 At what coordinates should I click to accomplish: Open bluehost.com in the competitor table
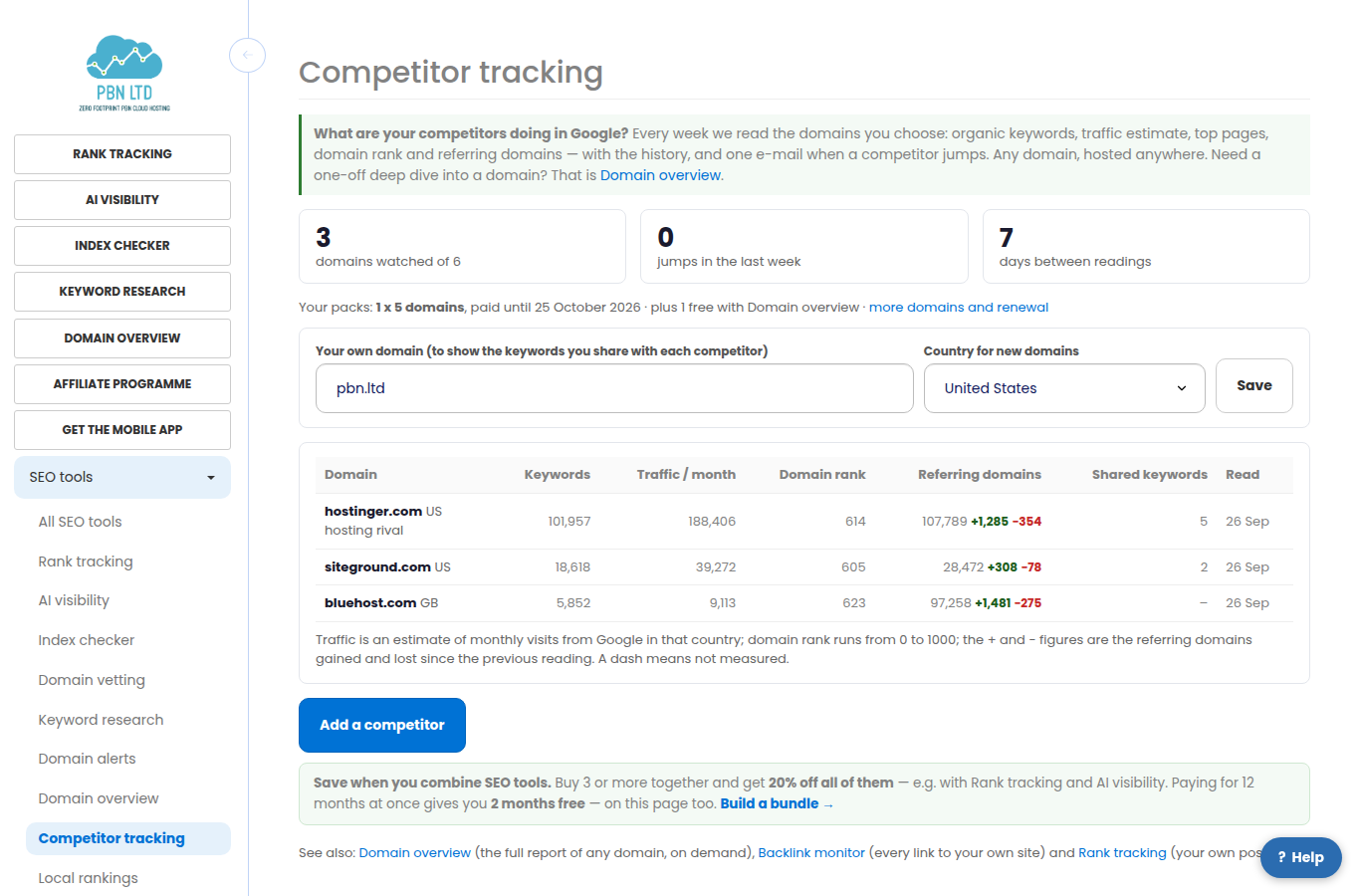tap(370, 603)
